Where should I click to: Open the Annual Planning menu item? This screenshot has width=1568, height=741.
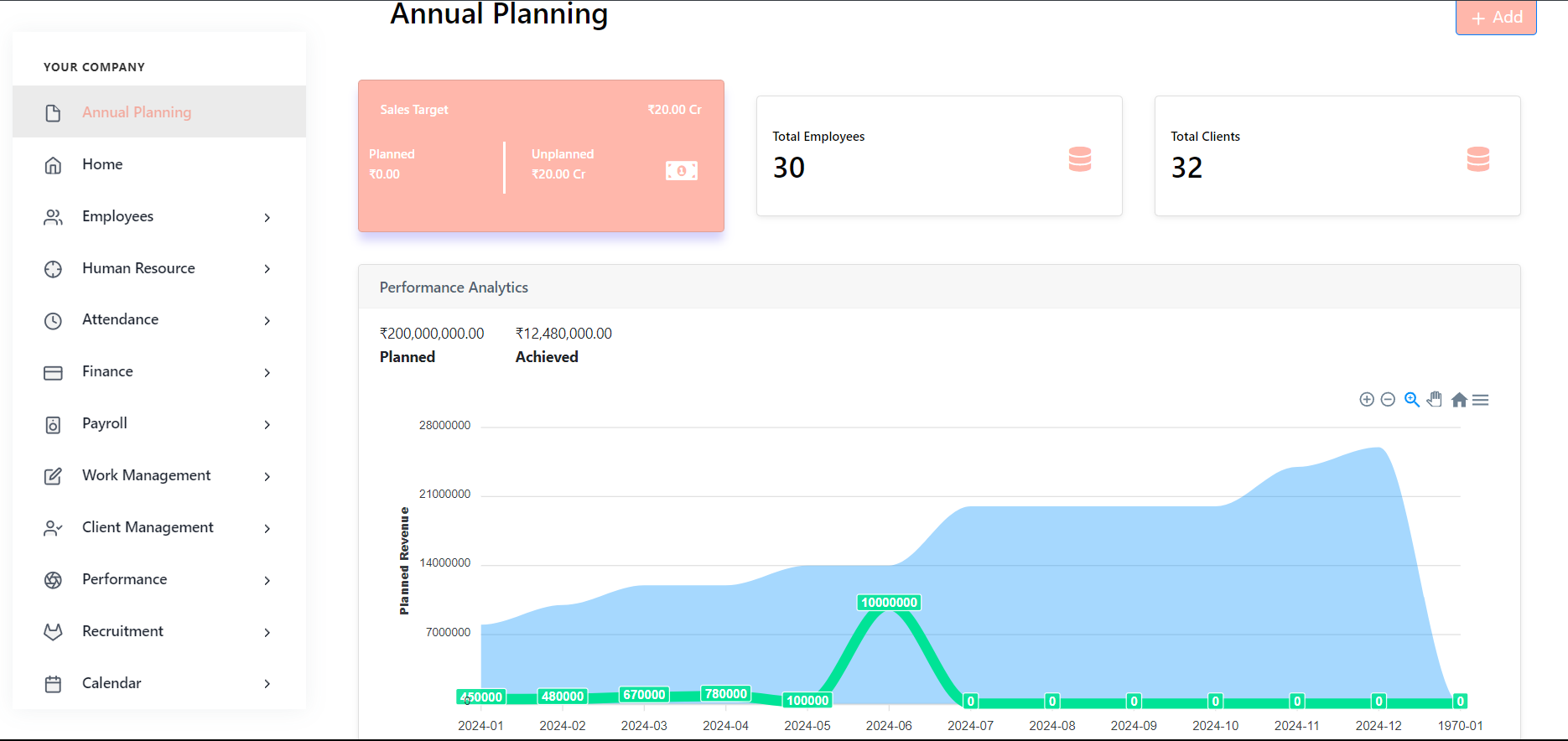point(159,111)
